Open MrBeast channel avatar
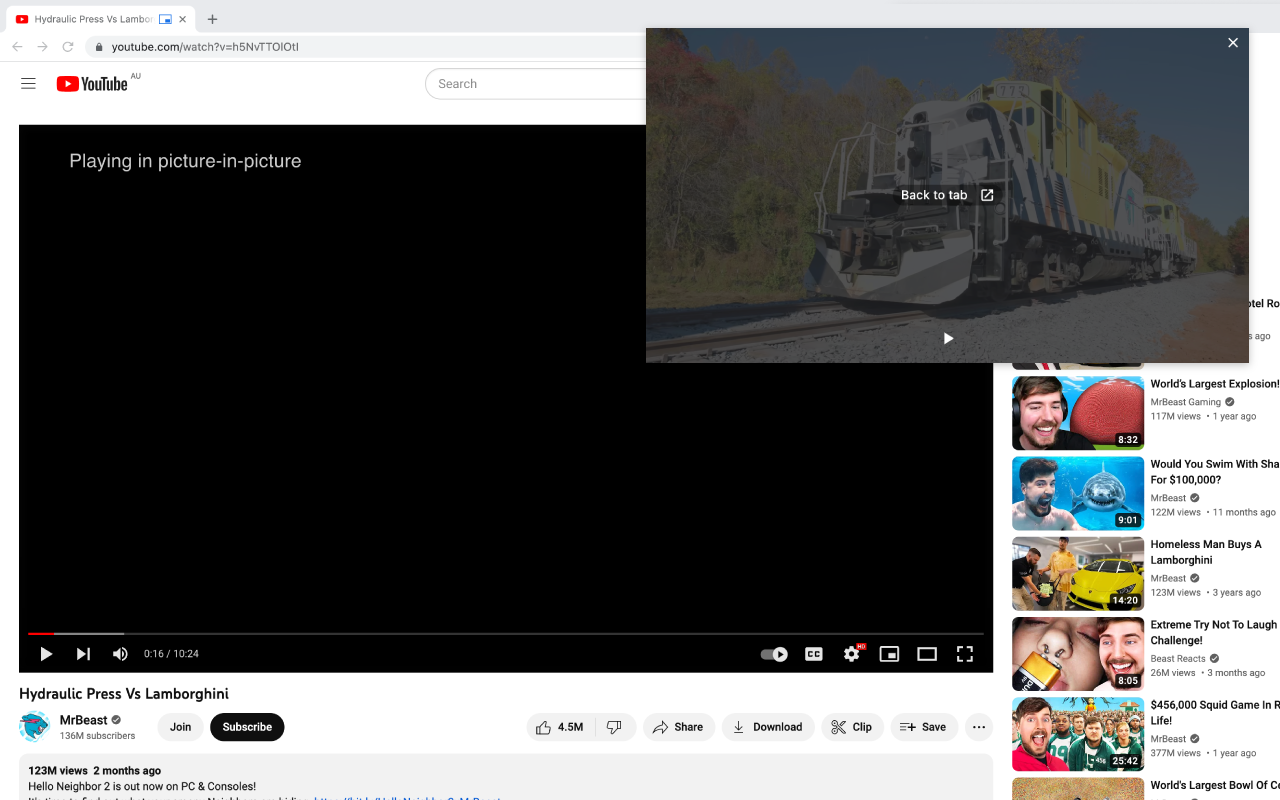Viewport: 1280px width, 800px height. [35, 727]
